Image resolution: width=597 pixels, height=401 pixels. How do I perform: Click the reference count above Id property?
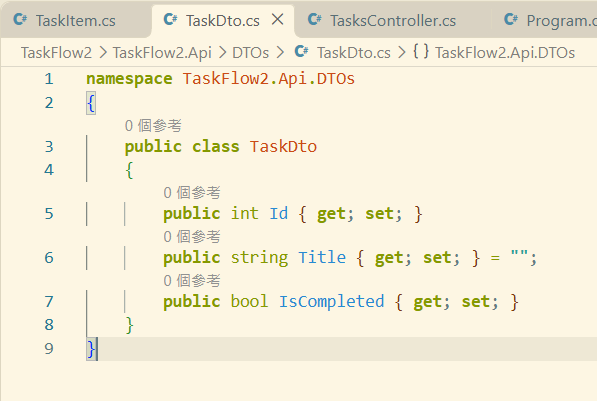click(192, 193)
